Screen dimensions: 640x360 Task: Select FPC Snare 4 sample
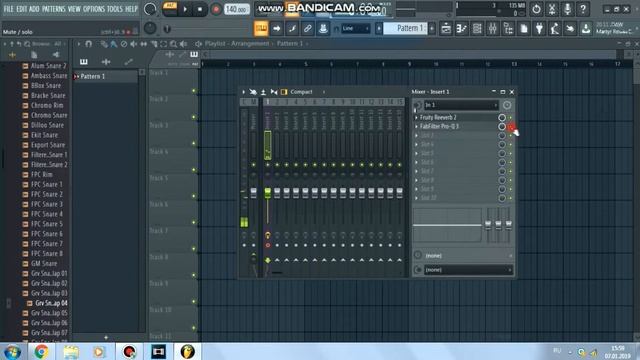coord(47,214)
